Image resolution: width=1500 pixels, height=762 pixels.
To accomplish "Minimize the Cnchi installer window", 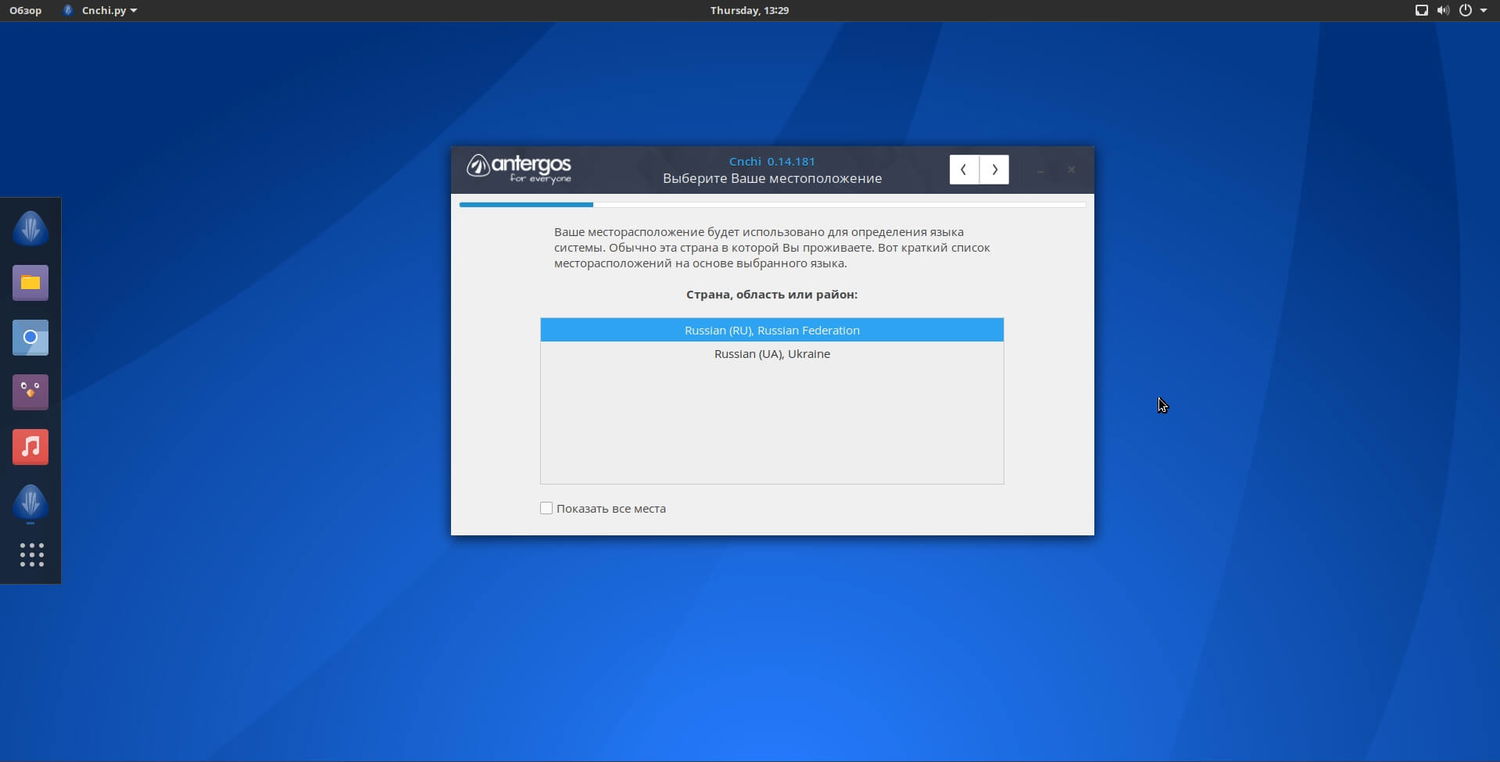I will pos(1040,170).
